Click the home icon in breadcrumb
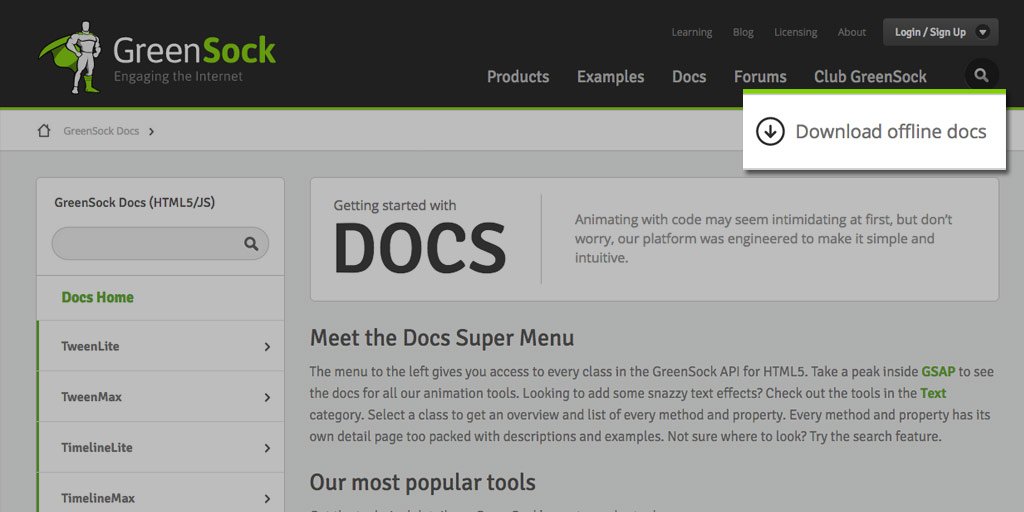 [x=44, y=131]
